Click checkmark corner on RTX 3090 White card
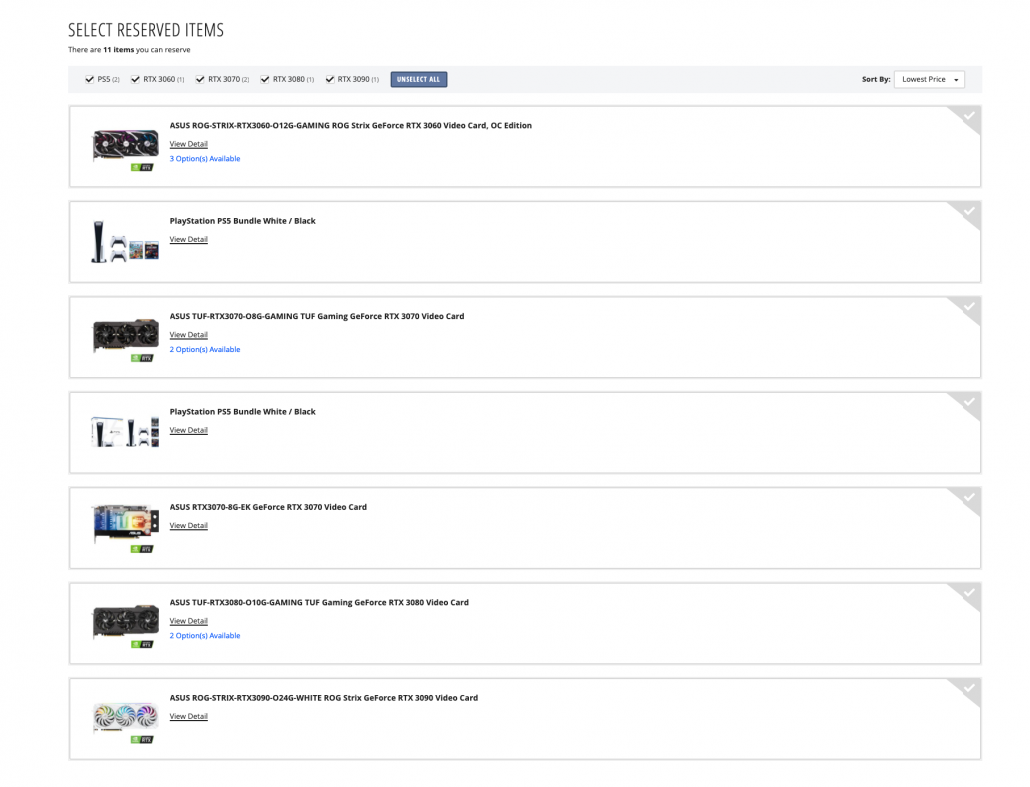Viewport: 1030px width, 787px height. click(x=968, y=689)
